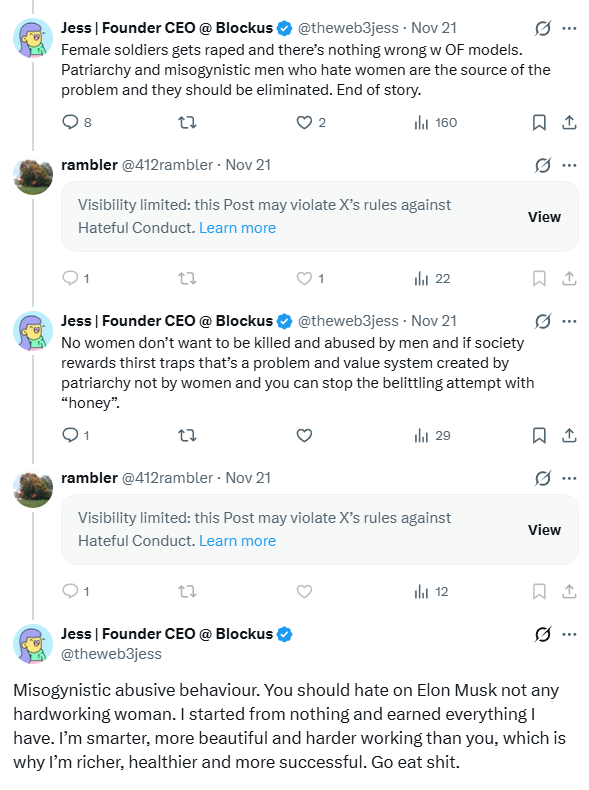The width and height of the screenshot is (589, 790).
Task: Open rambler's profile avatar on second reply
Action: point(33,488)
